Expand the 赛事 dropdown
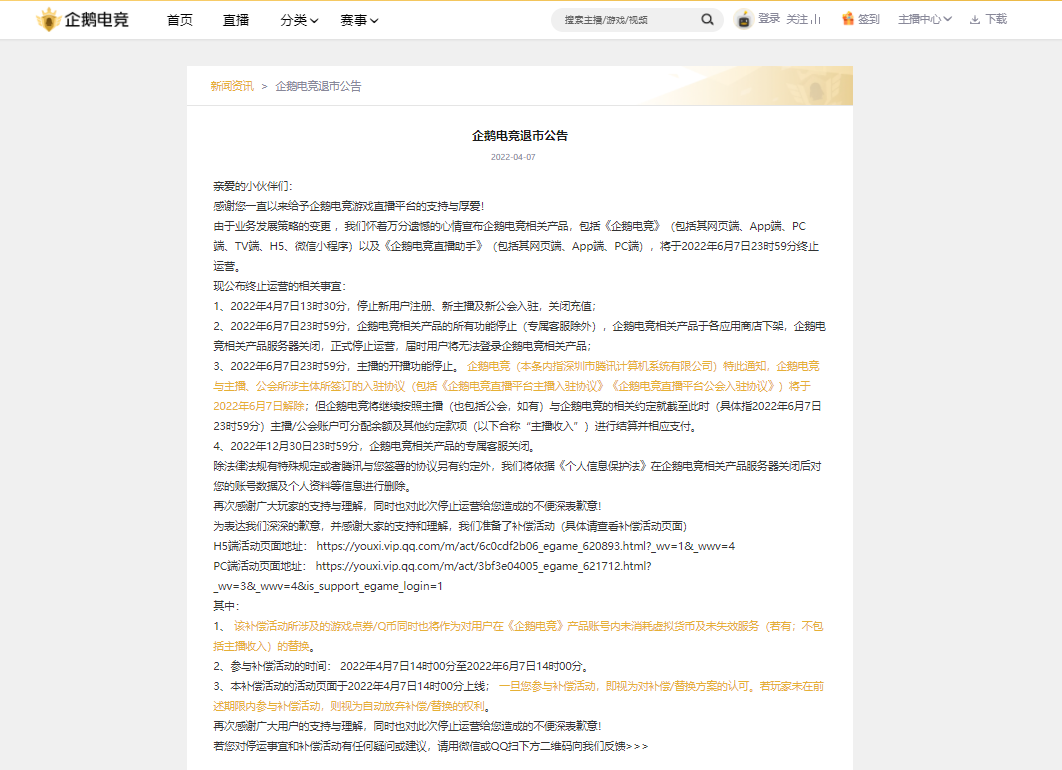This screenshot has height=770, width=1062. 360,19
